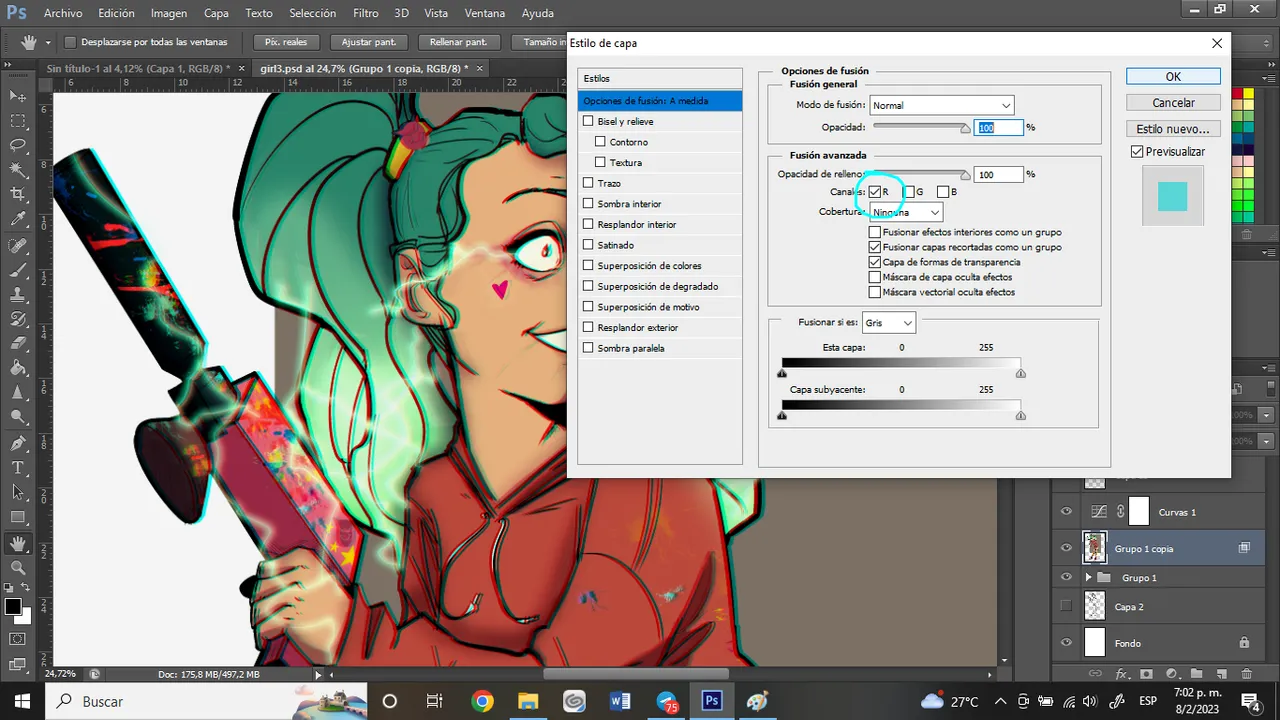The image size is (1280, 720).
Task: Open the Imagen menu
Action: click(x=169, y=14)
